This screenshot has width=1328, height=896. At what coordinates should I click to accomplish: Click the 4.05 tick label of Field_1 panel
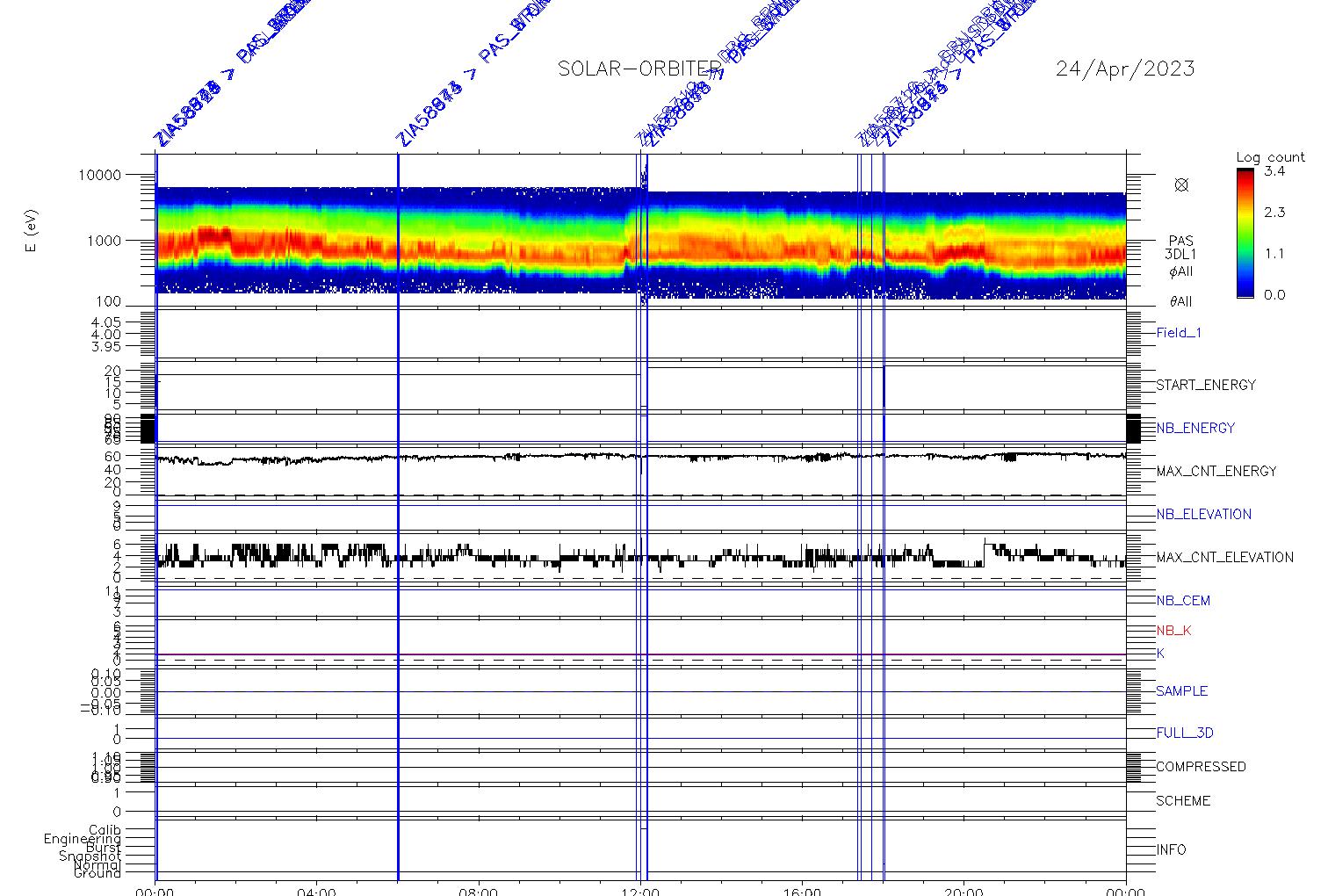(105, 322)
